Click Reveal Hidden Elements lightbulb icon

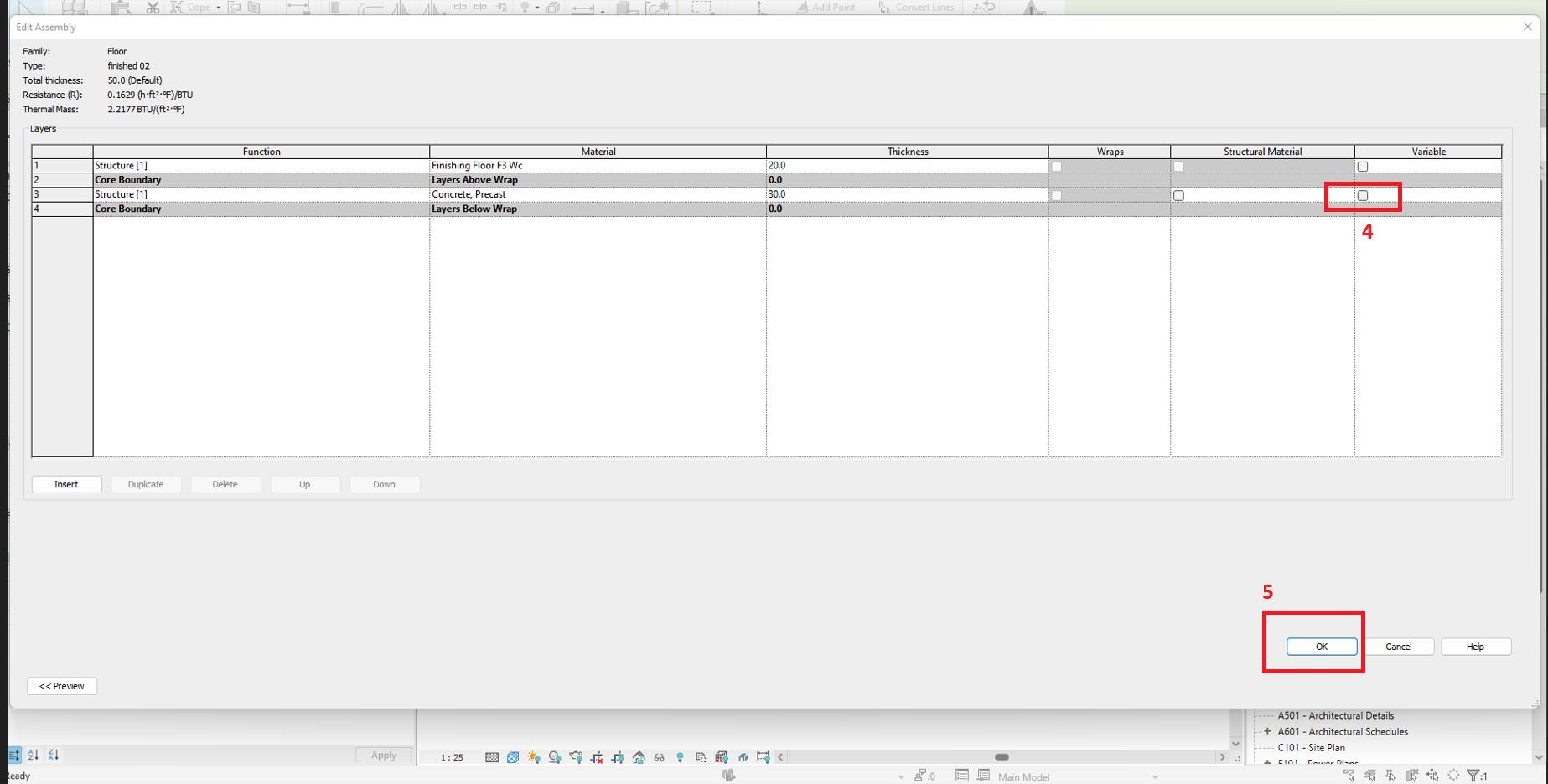(680, 757)
